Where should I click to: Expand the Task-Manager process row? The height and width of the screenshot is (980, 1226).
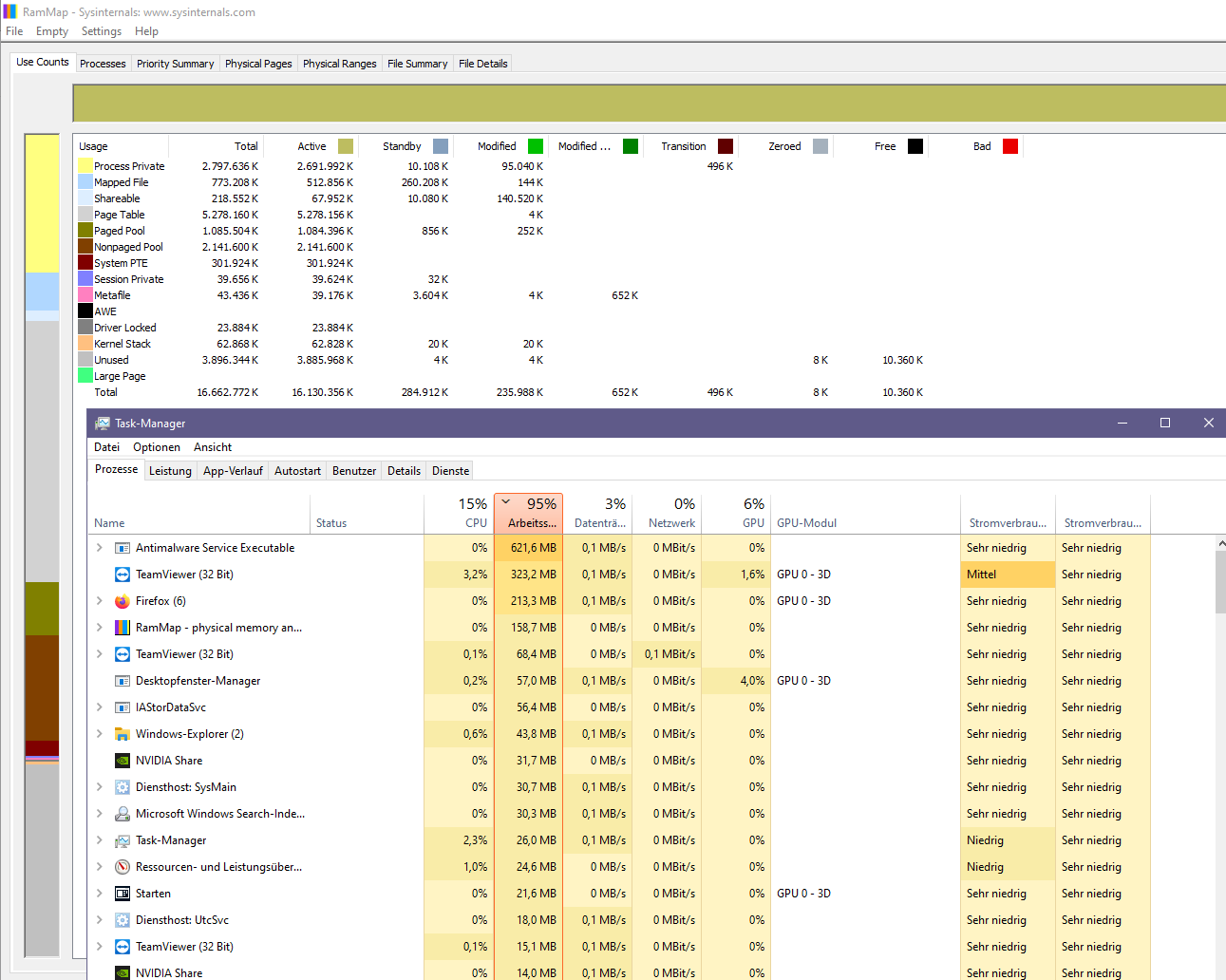100,840
